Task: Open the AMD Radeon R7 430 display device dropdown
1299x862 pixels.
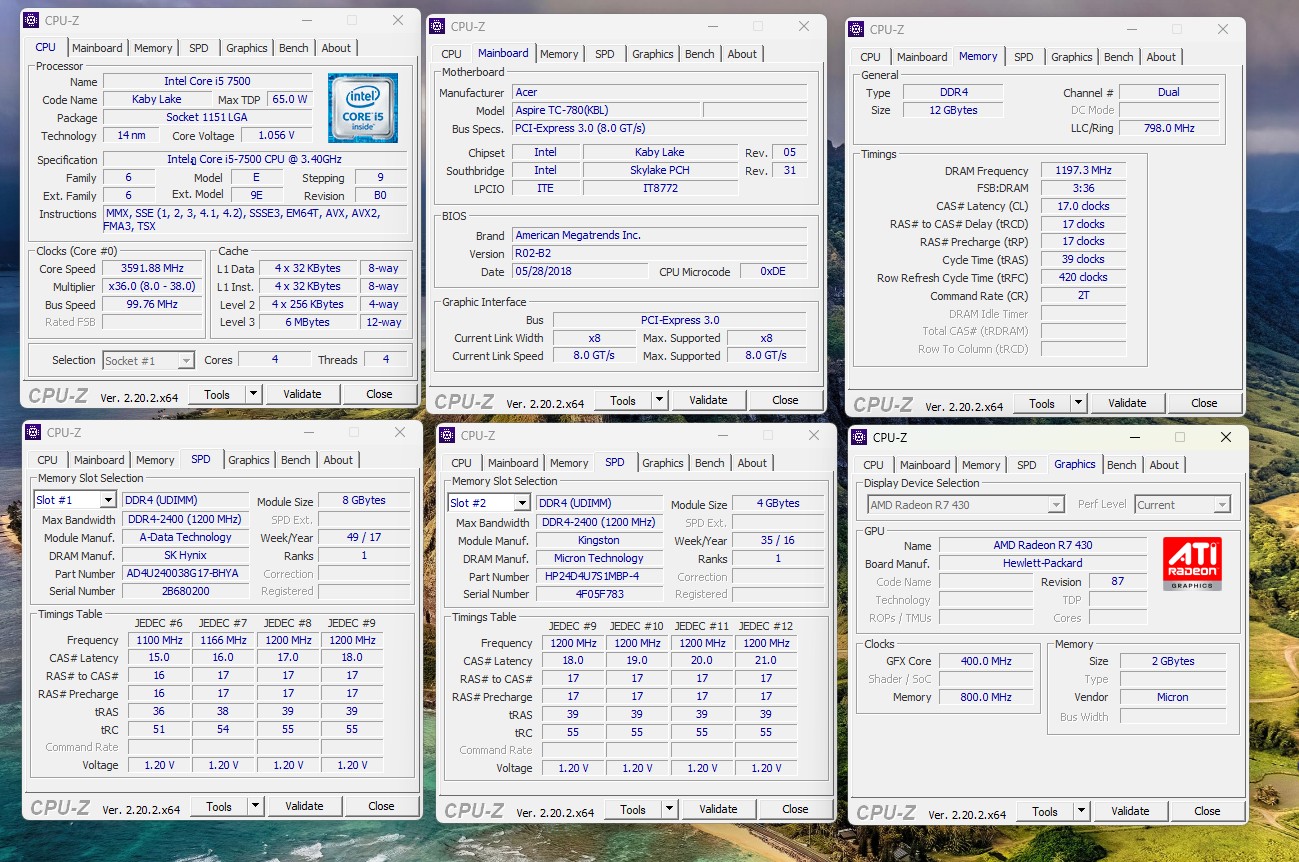Action: (1056, 505)
